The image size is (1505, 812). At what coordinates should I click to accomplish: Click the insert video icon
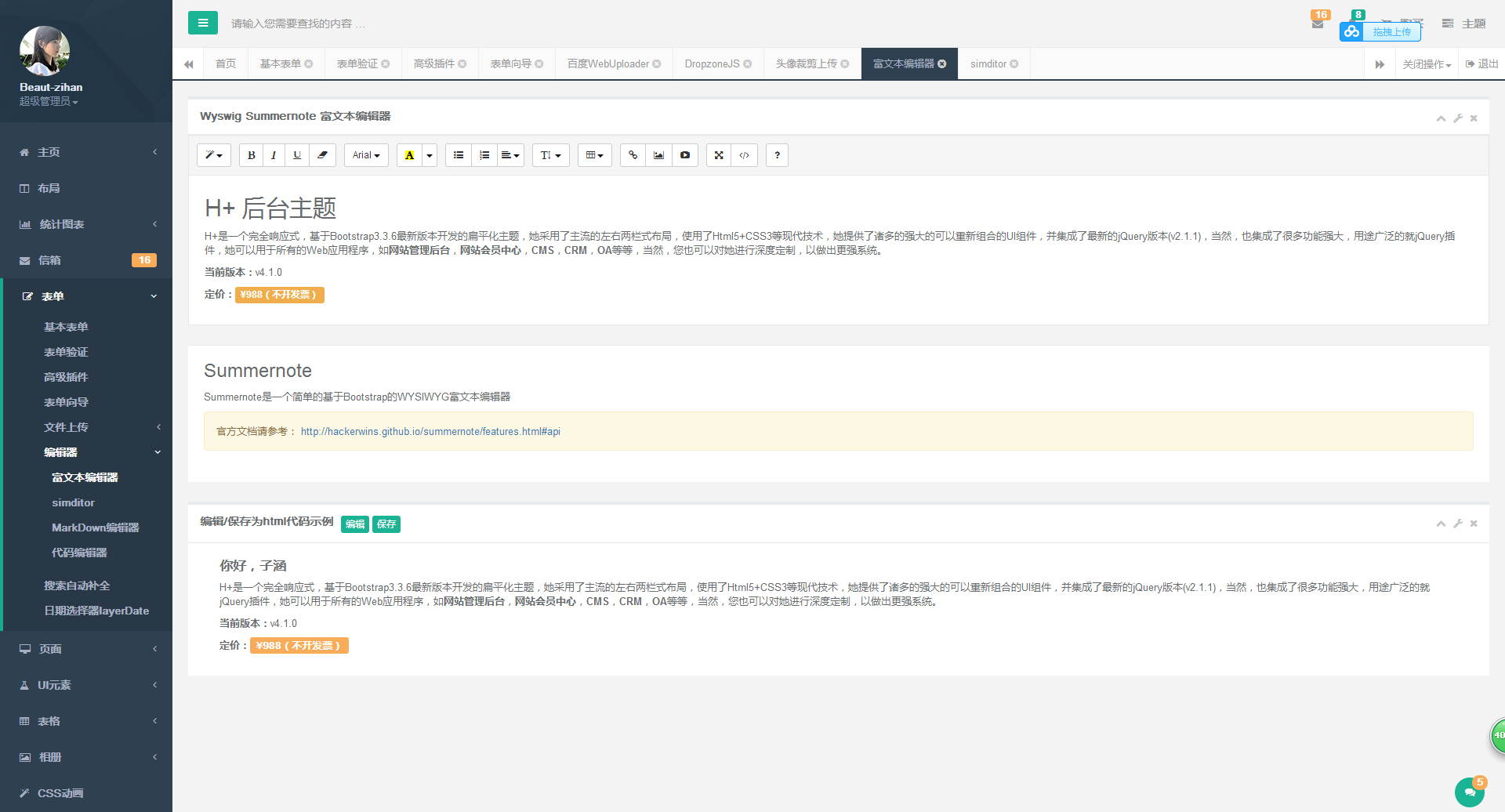[x=685, y=155]
